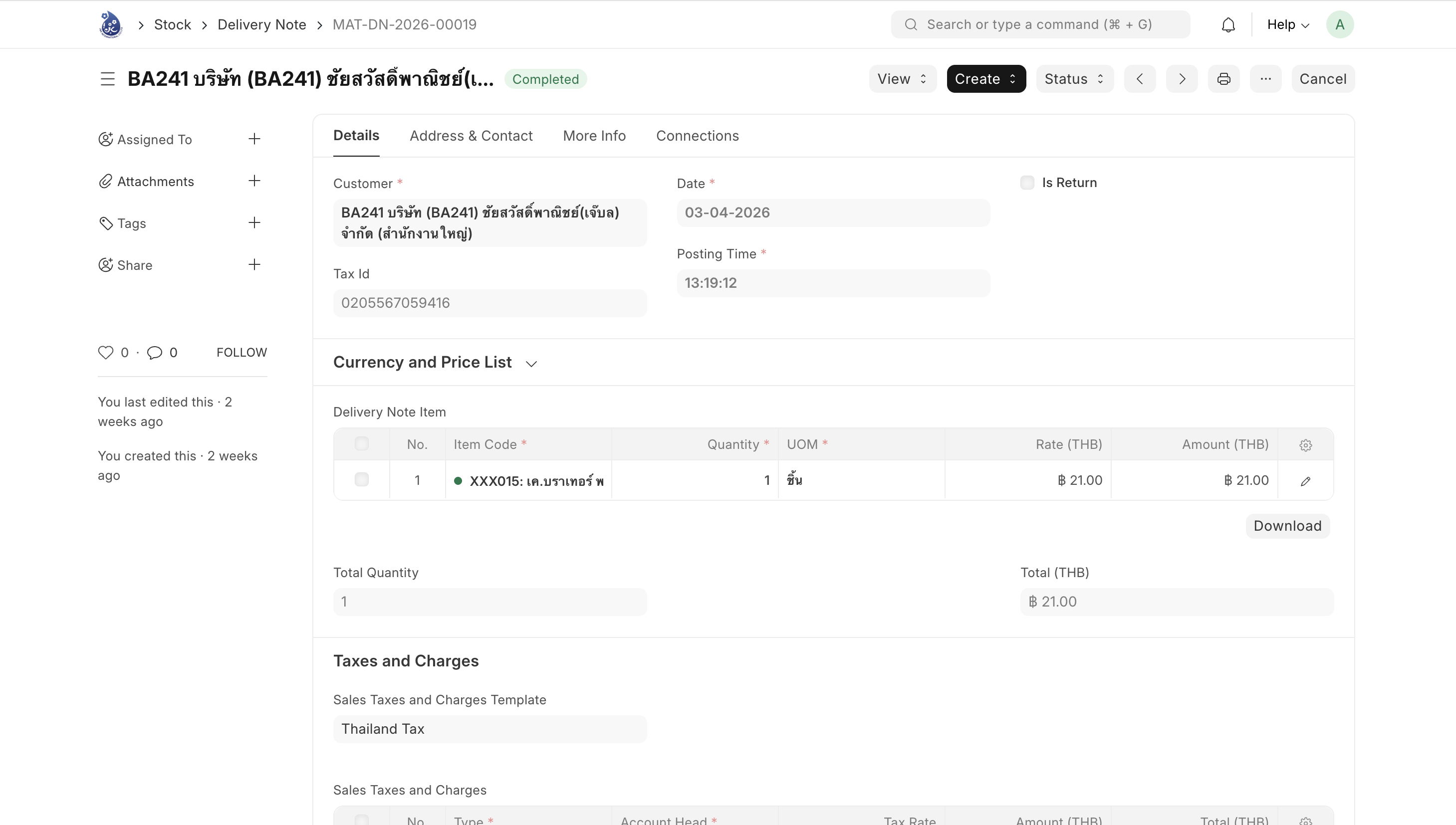Toggle the sidebar hamburger menu
This screenshot has width=1456, height=825.
coord(108,79)
